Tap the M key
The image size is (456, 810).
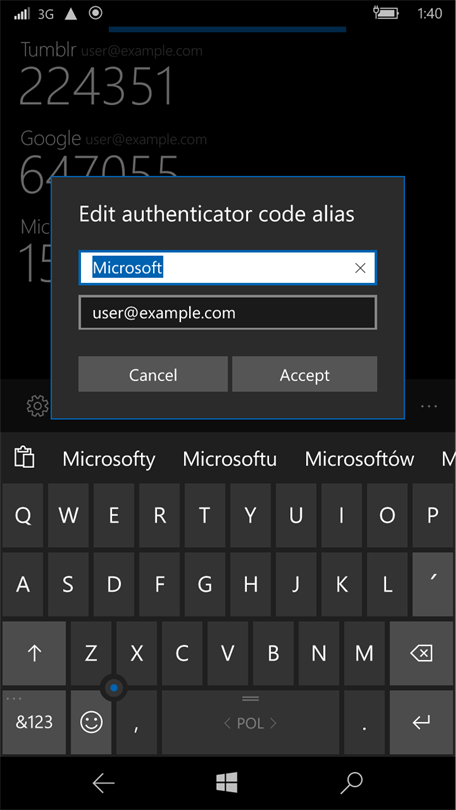(x=365, y=653)
